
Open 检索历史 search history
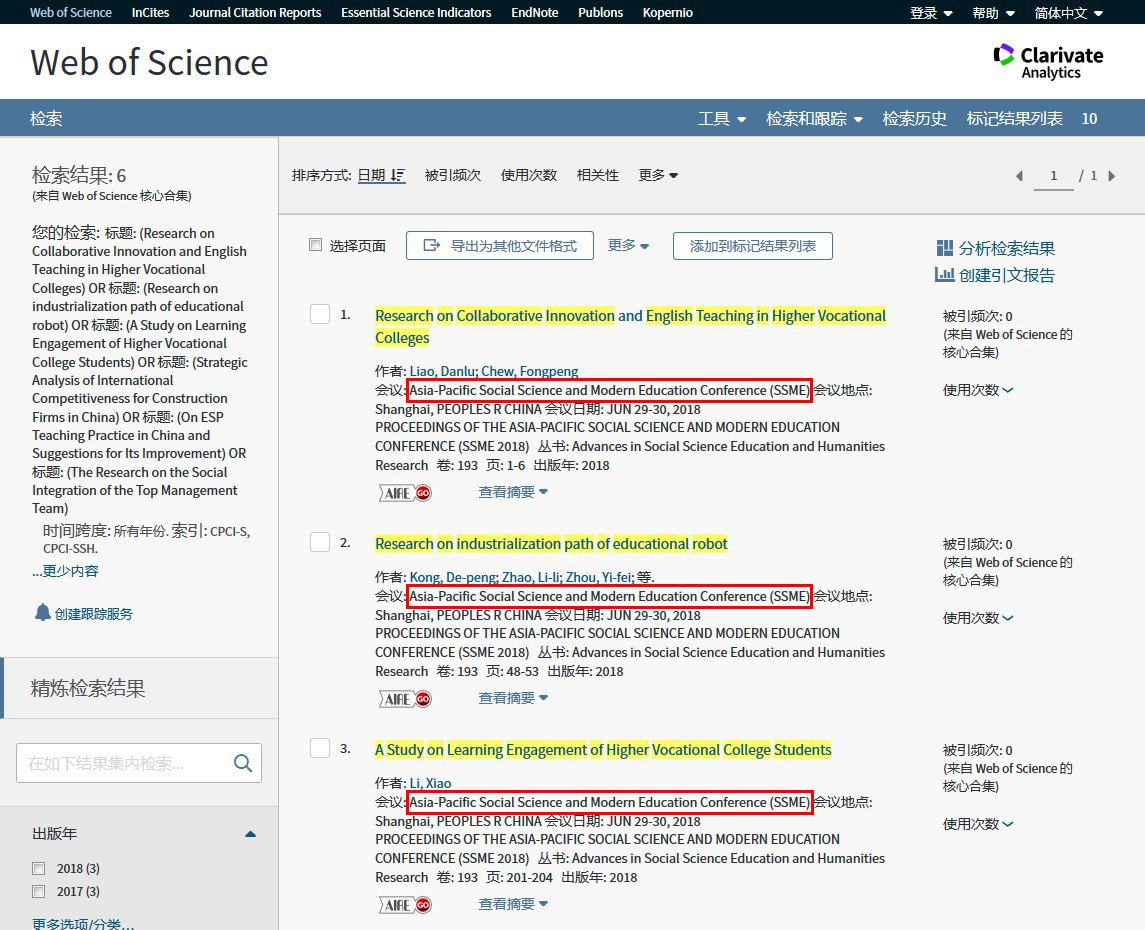coord(914,119)
